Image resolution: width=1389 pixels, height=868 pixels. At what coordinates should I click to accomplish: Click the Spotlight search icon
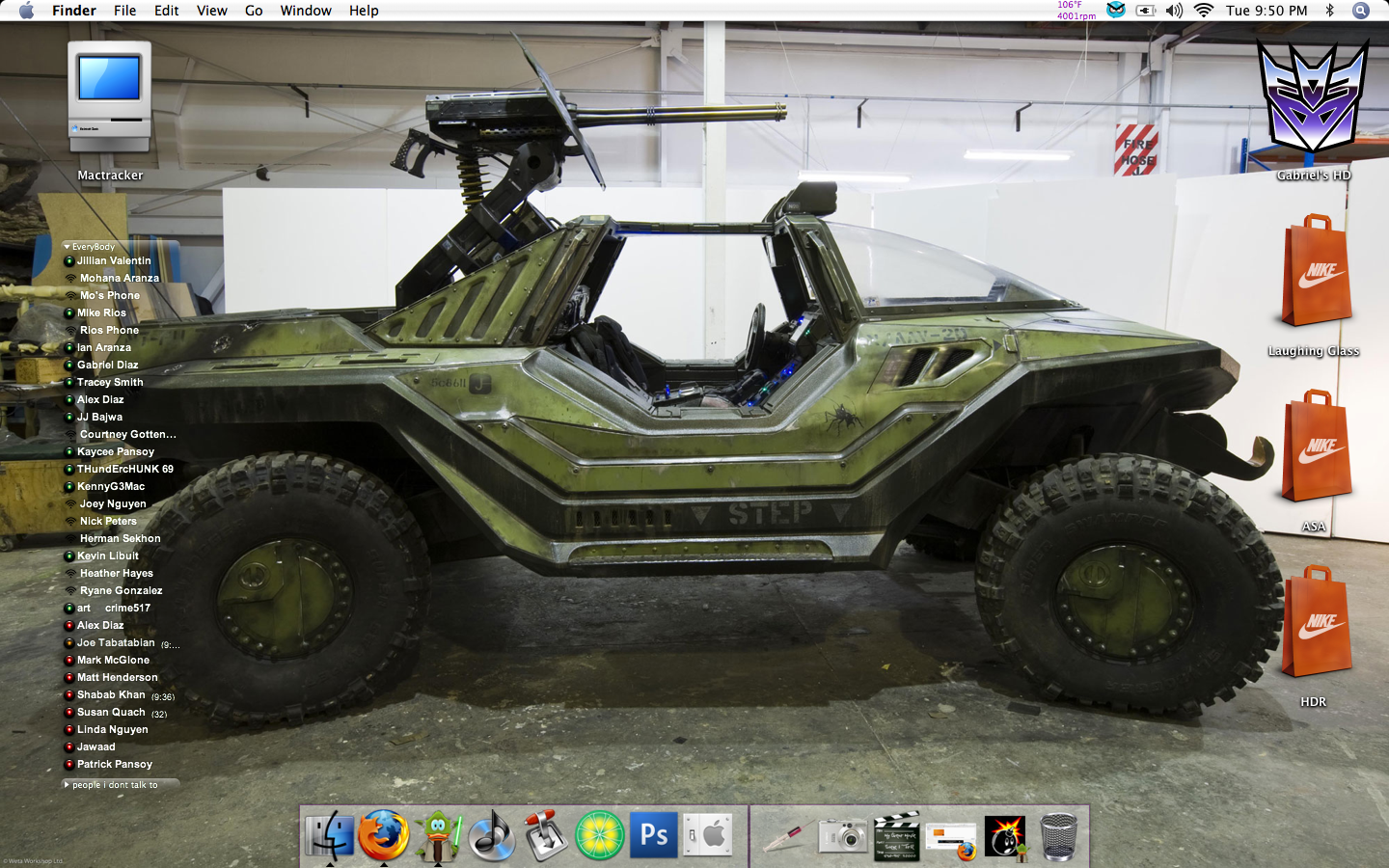[x=1361, y=11]
